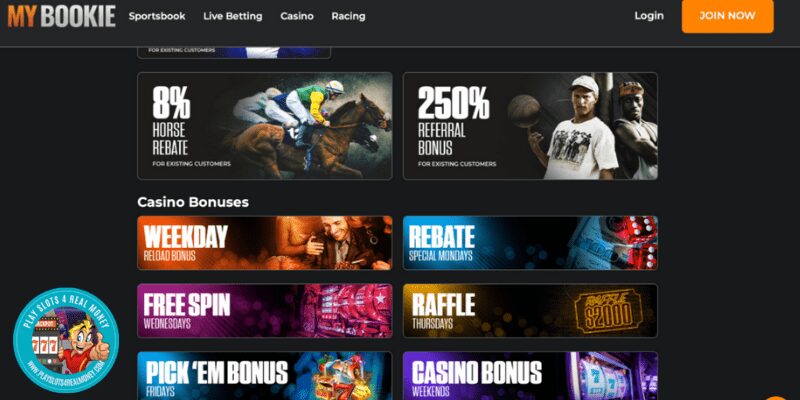Go to Live Betting
Image resolution: width=800 pixels, height=400 pixels.
233,16
